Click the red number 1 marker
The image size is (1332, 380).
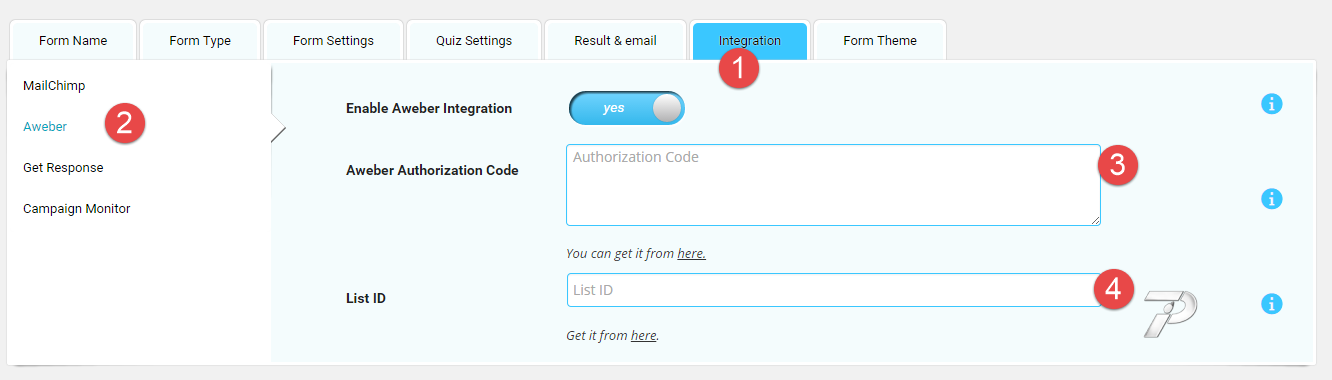738,69
